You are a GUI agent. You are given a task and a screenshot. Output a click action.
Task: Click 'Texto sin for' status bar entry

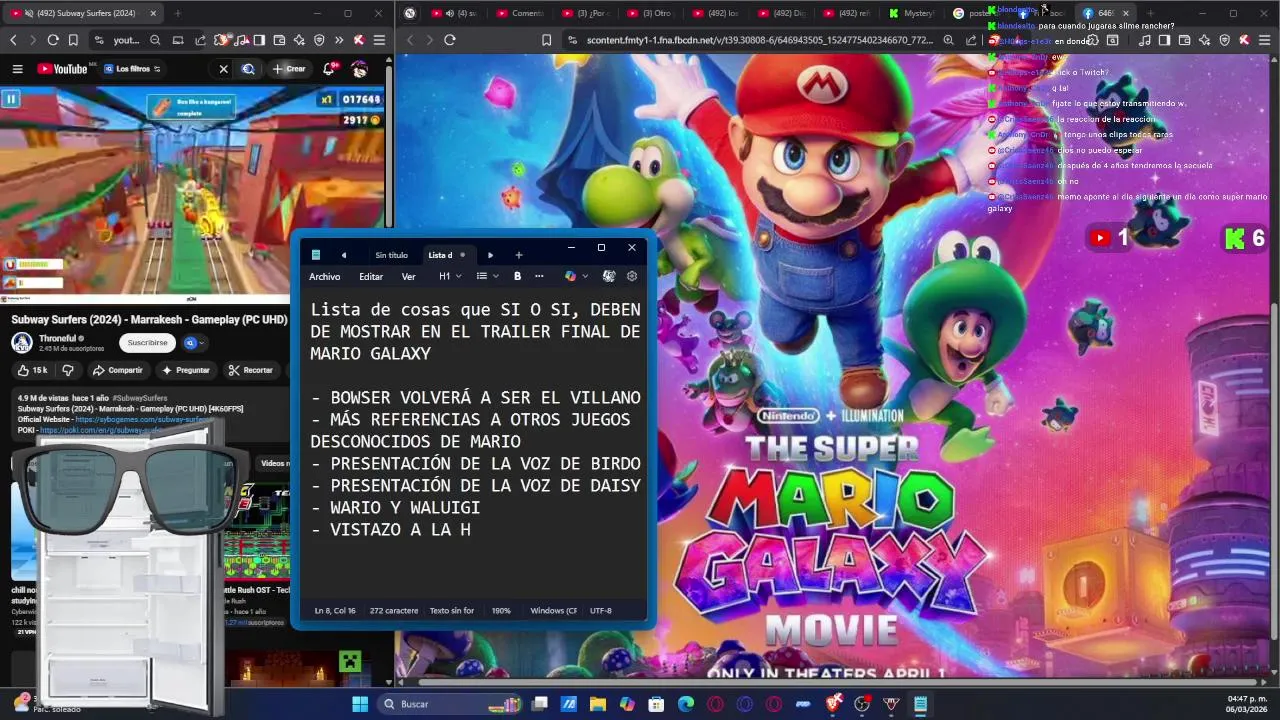click(x=452, y=610)
